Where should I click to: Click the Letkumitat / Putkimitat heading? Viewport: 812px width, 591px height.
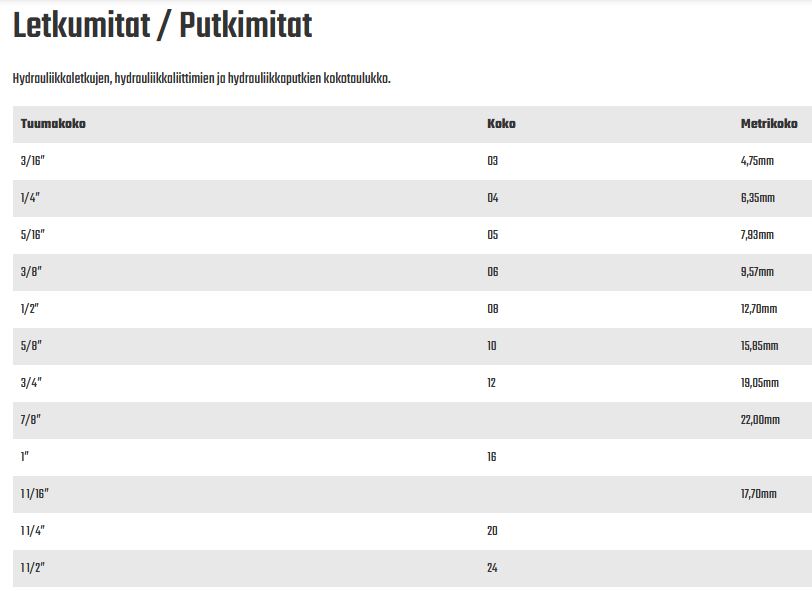point(162,25)
